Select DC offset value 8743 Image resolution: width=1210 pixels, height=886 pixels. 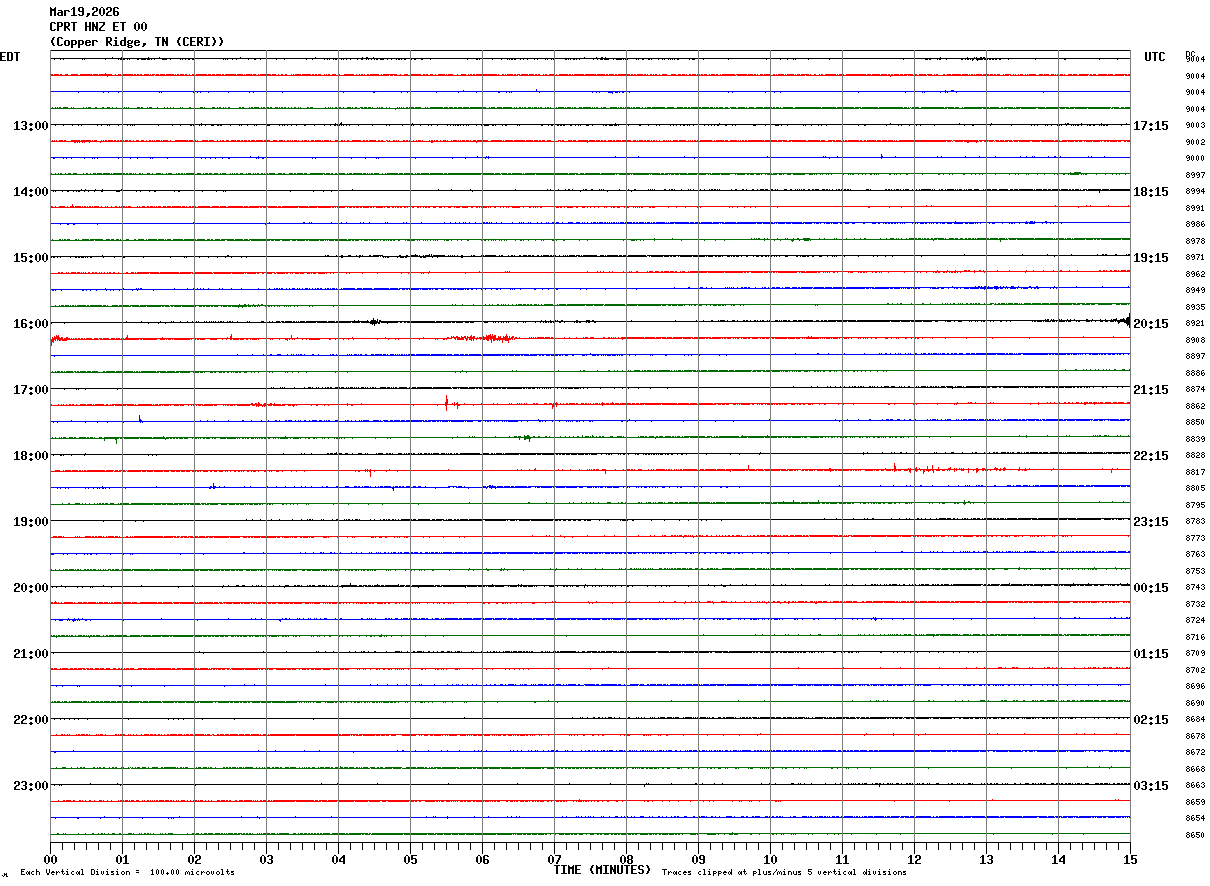[1195, 588]
